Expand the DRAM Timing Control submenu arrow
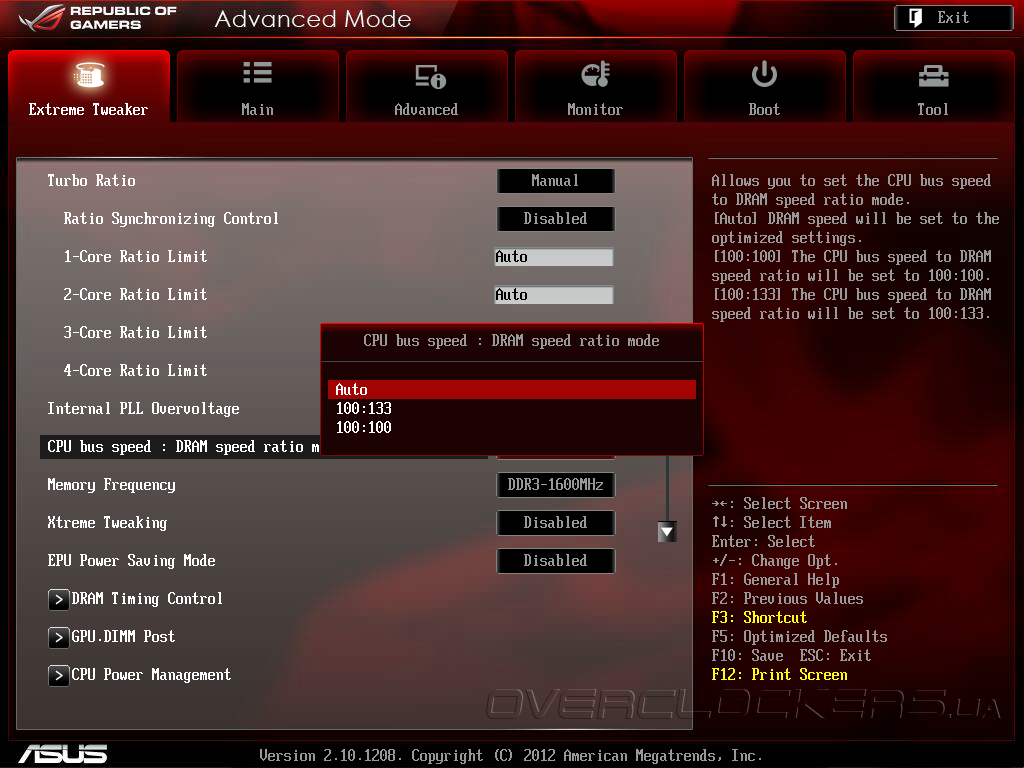 click(x=59, y=599)
